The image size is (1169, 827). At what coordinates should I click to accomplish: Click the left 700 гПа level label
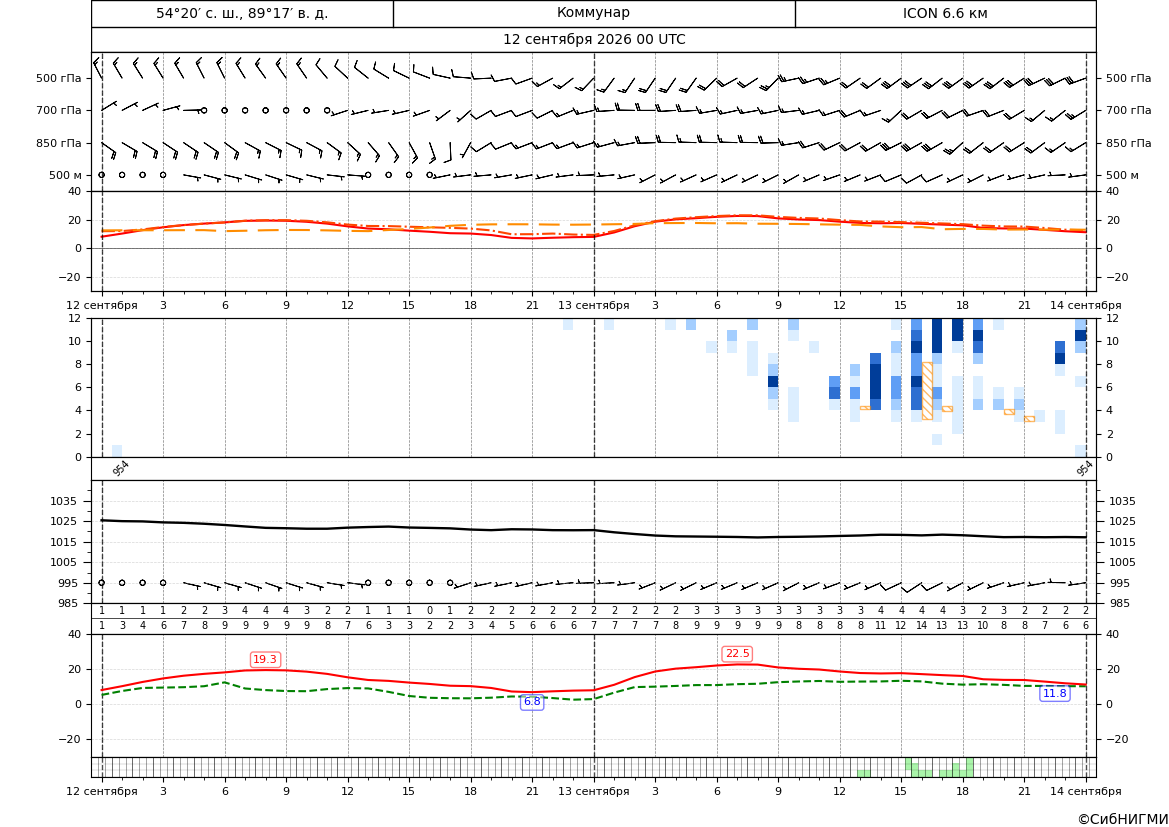pyautogui.click(x=59, y=110)
